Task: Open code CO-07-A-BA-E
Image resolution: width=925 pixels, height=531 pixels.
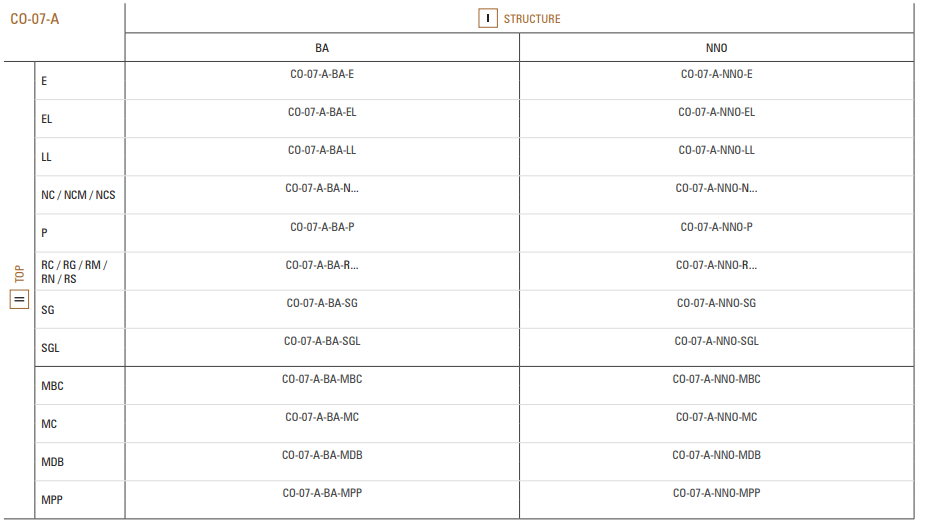Action: (322, 74)
